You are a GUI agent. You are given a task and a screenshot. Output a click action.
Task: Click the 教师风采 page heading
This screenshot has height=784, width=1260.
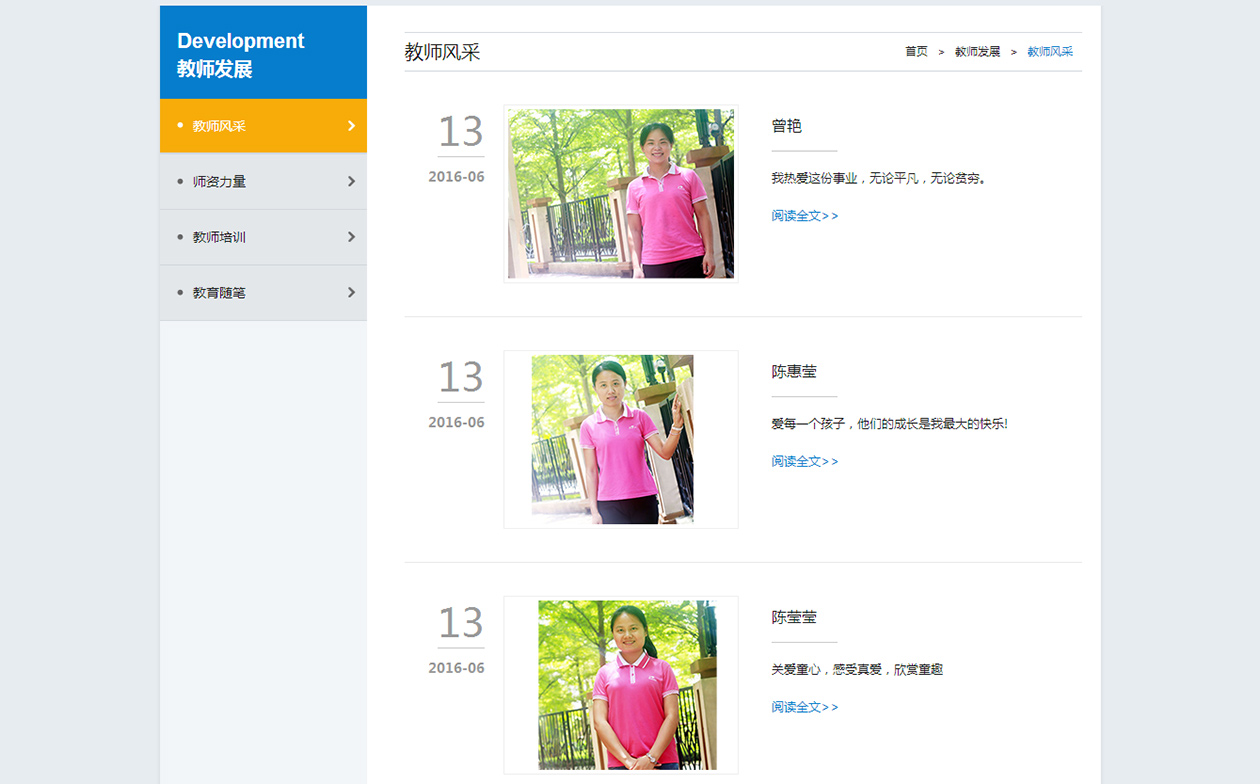[x=443, y=52]
